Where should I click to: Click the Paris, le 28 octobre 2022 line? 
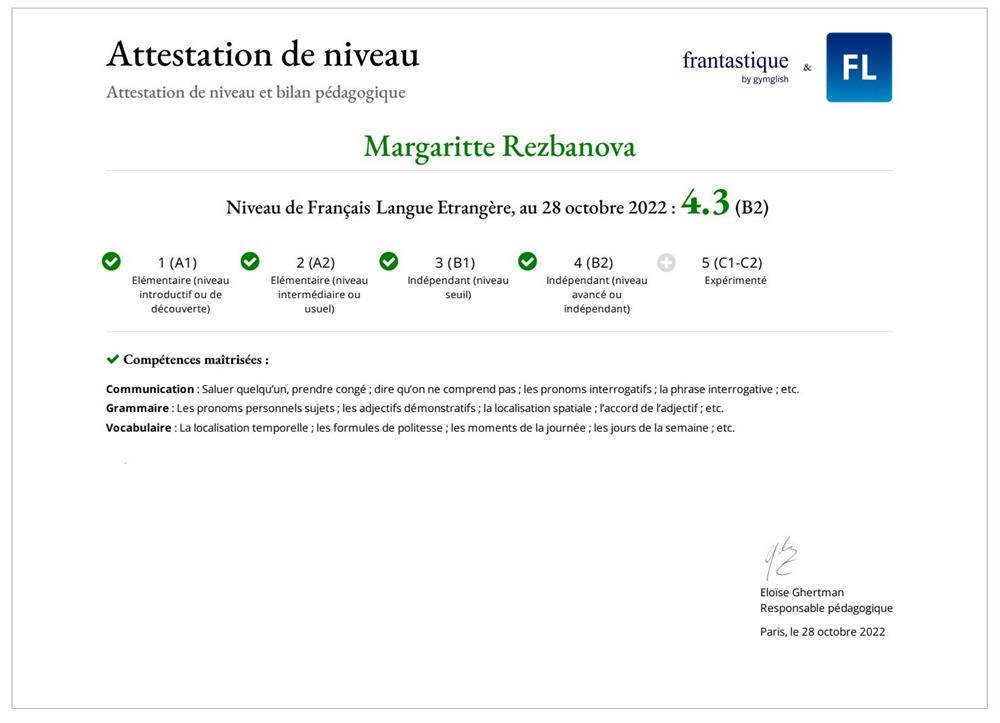coord(823,632)
